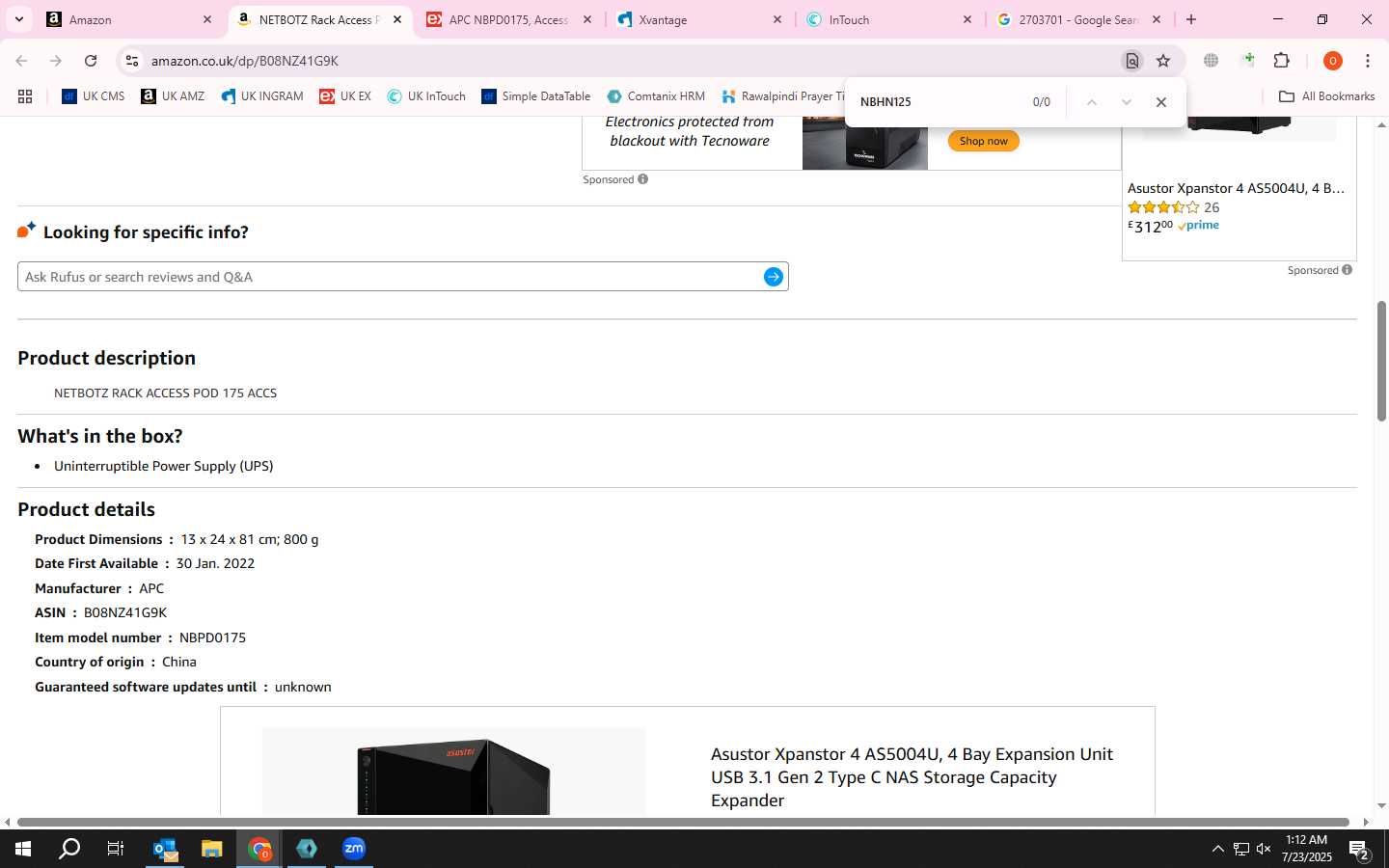The width and height of the screenshot is (1389, 868).
Task: Click the £312.00 price on Asustor card
Action: [x=1150, y=227]
